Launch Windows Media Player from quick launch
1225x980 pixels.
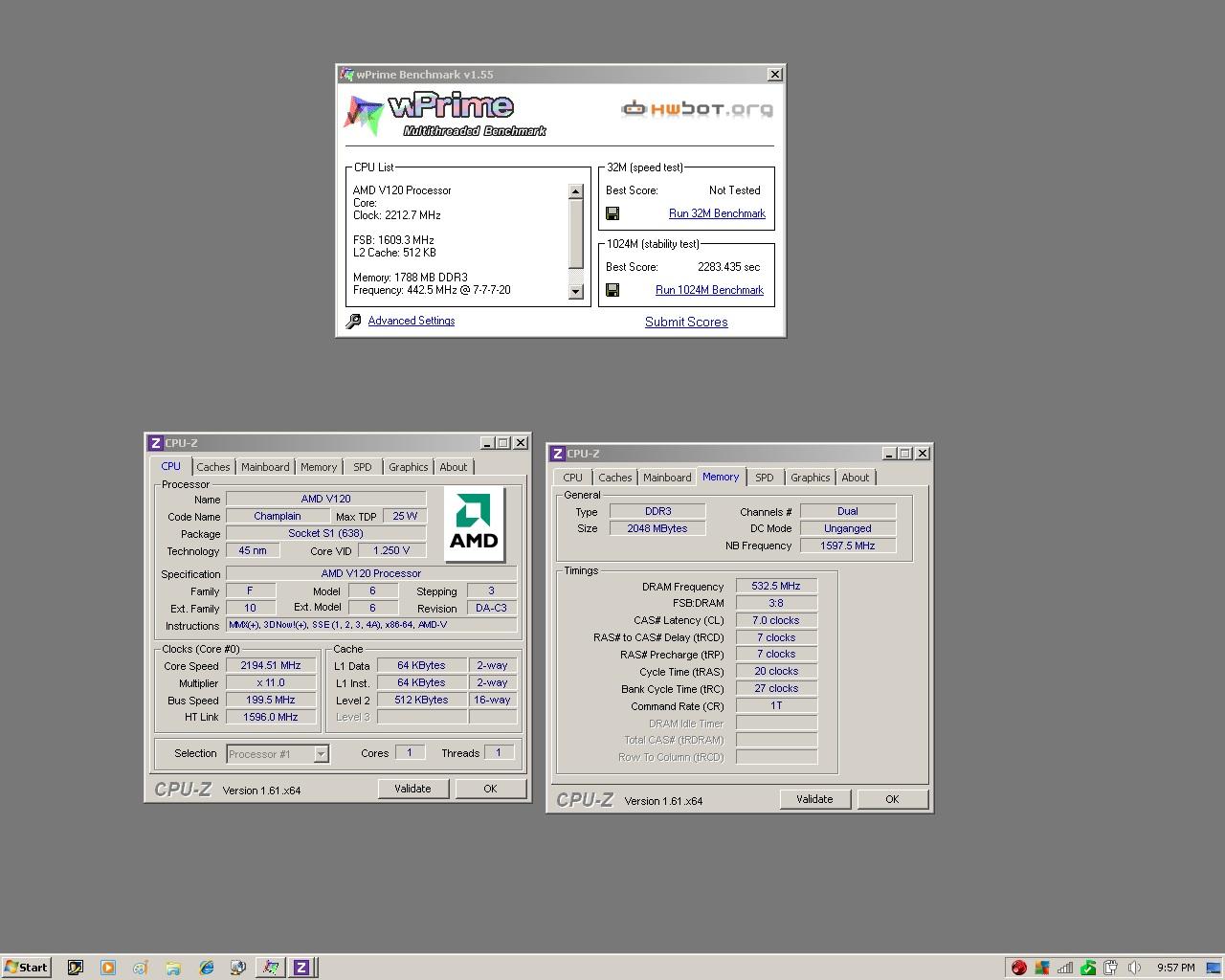coord(108,968)
